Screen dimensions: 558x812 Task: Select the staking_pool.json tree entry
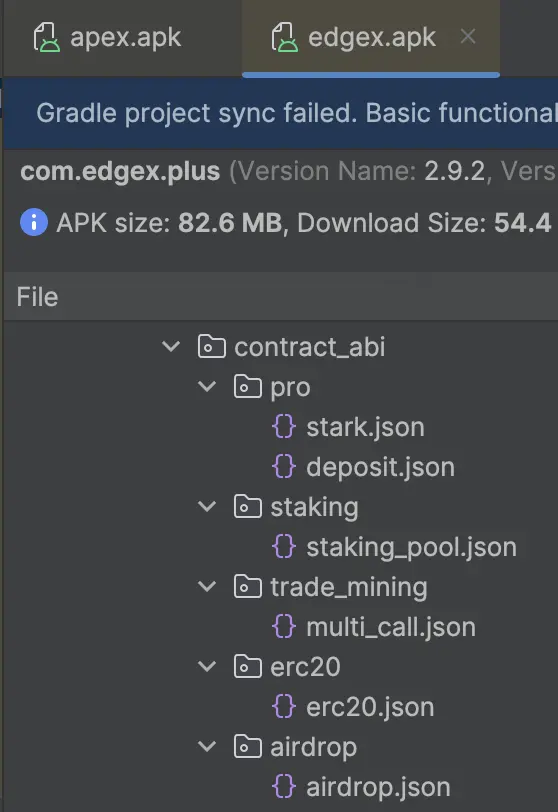(395, 547)
